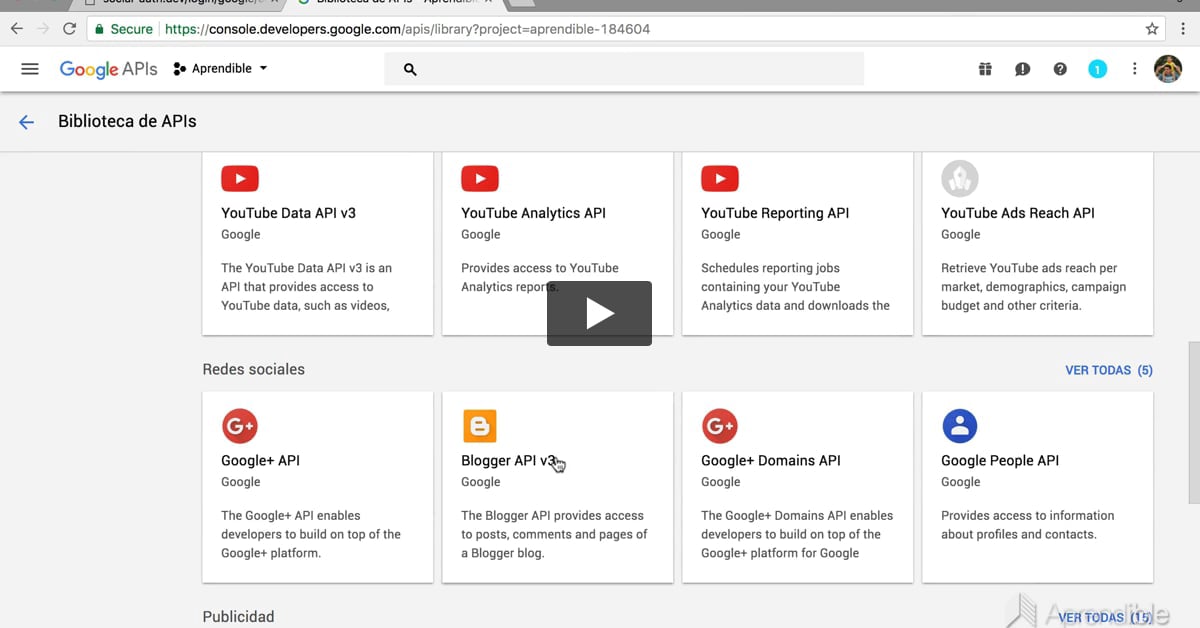Click the Blogger API orange icon
The height and width of the screenshot is (628, 1200).
[x=480, y=427]
